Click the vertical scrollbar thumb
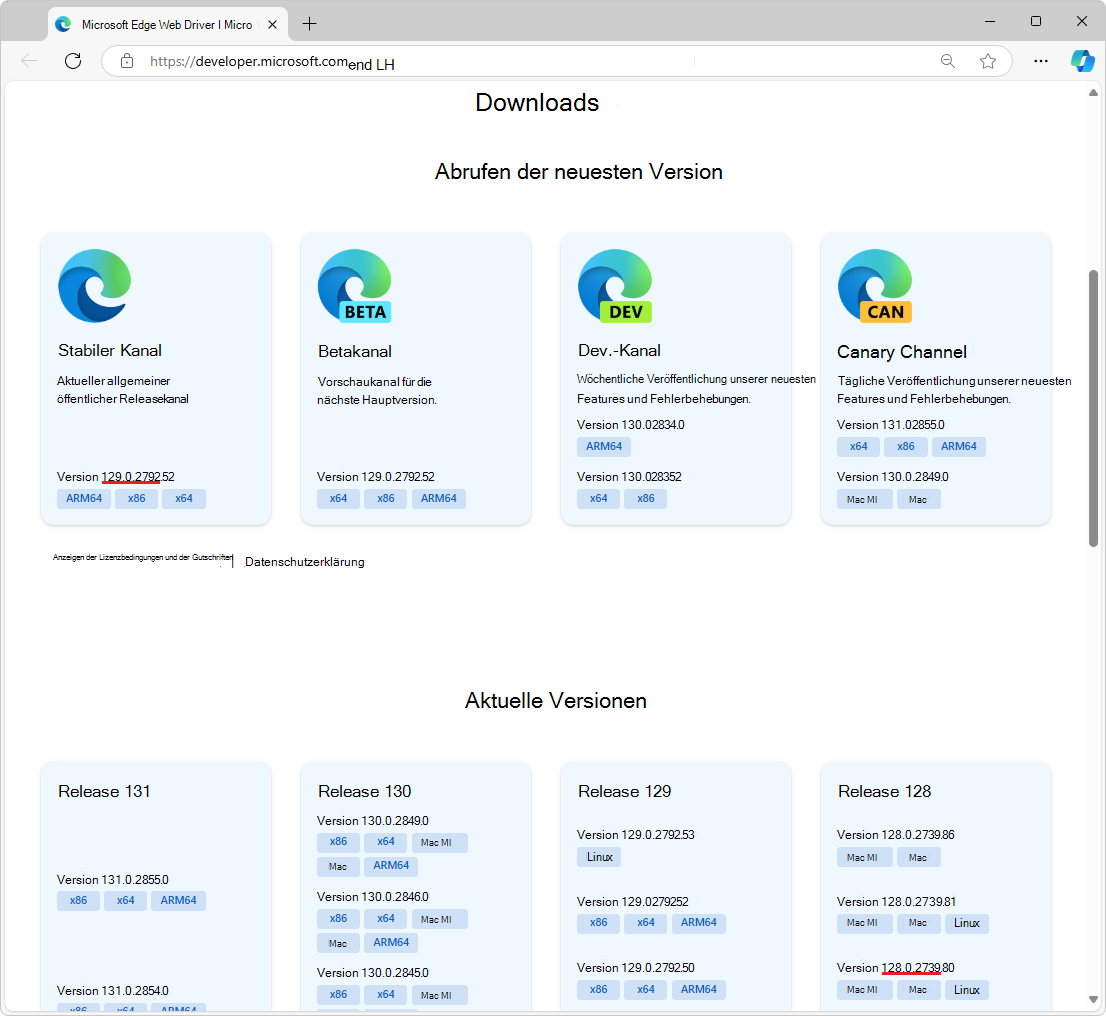This screenshot has width=1106, height=1016. [x=1095, y=400]
